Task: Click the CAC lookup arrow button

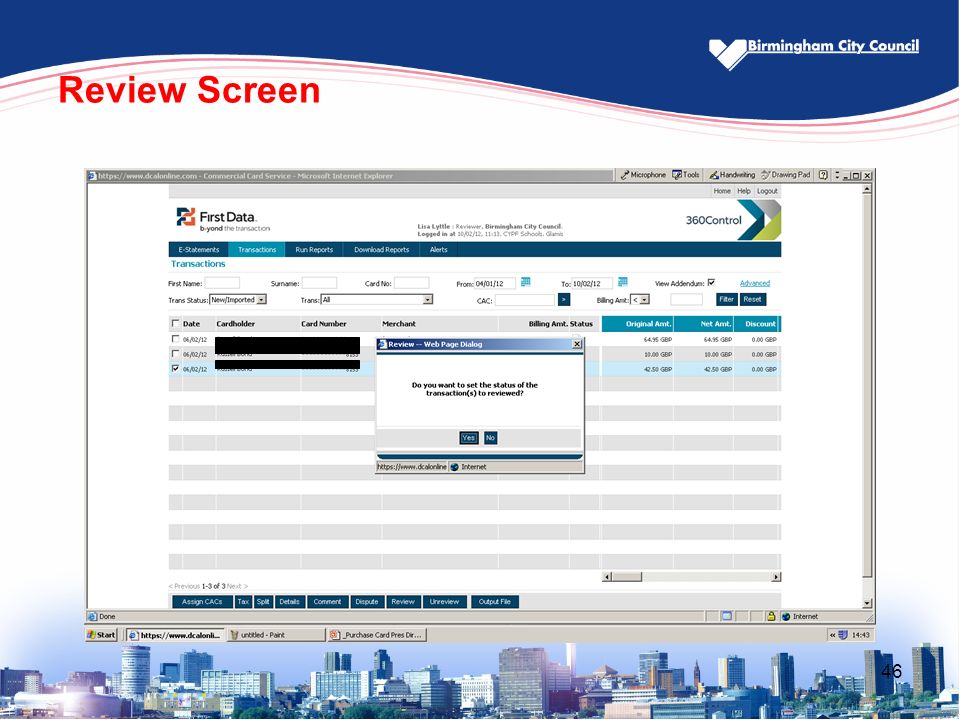Action: [564, 299]
